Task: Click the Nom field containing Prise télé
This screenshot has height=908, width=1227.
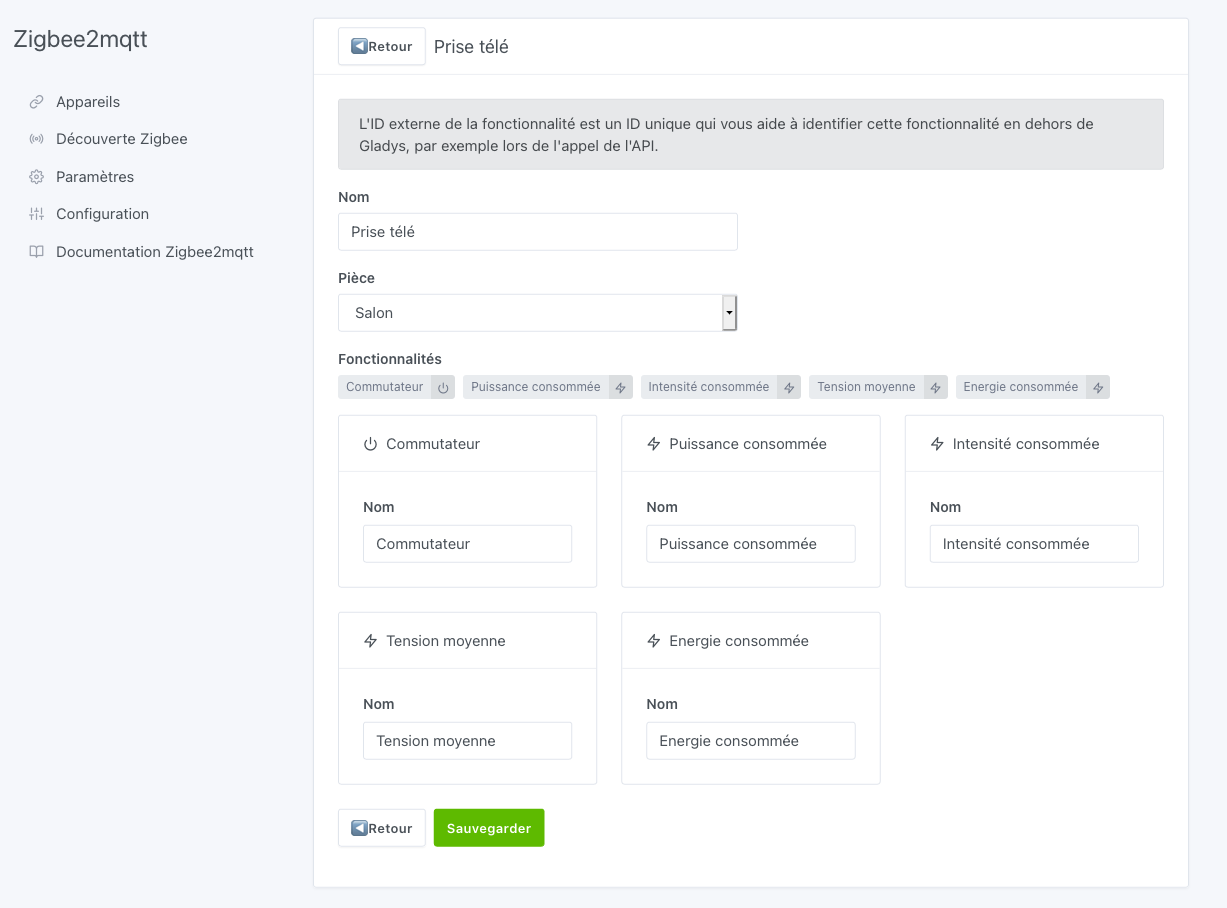Action: pyautogui.click(x=537, y=231)
